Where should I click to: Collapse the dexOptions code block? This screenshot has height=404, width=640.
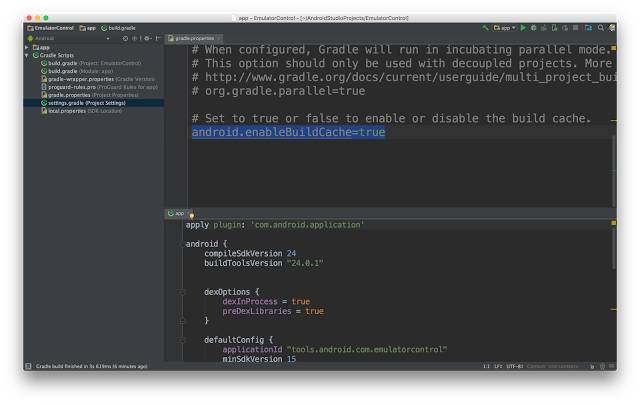pyautogui.click(x=182, y=292)
